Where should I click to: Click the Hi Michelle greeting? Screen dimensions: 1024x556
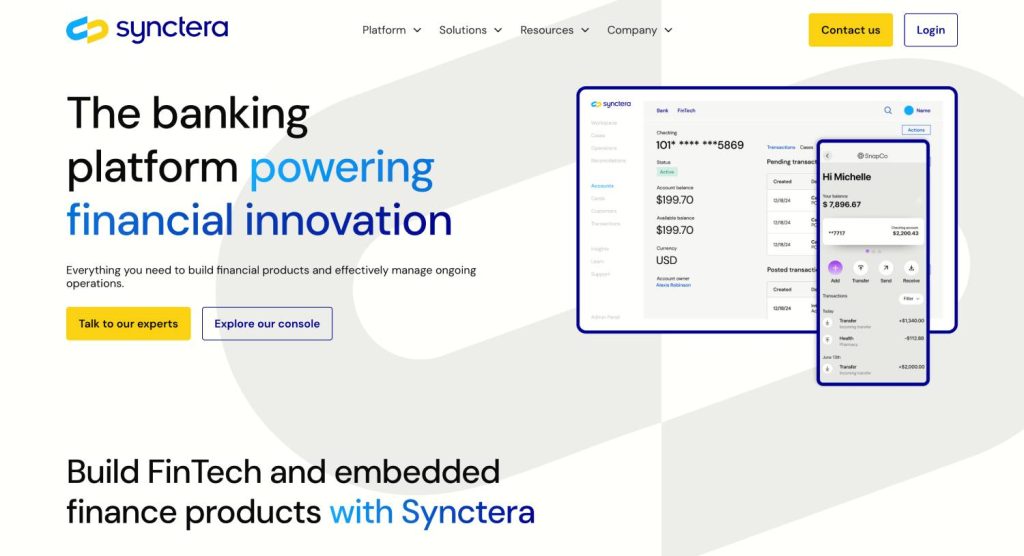(846, 176)
